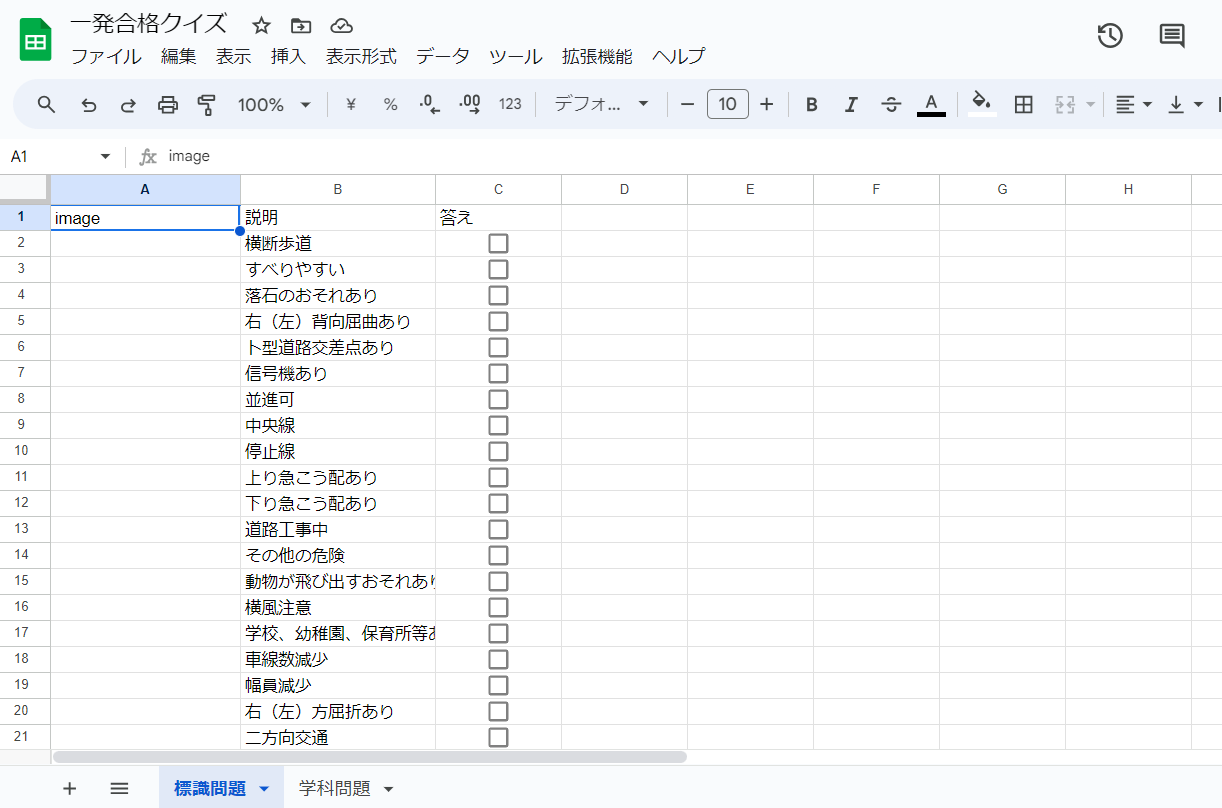This screenshot has width=1222, height=808.
Task: Increase font size with plus
Action: [767, 104]
